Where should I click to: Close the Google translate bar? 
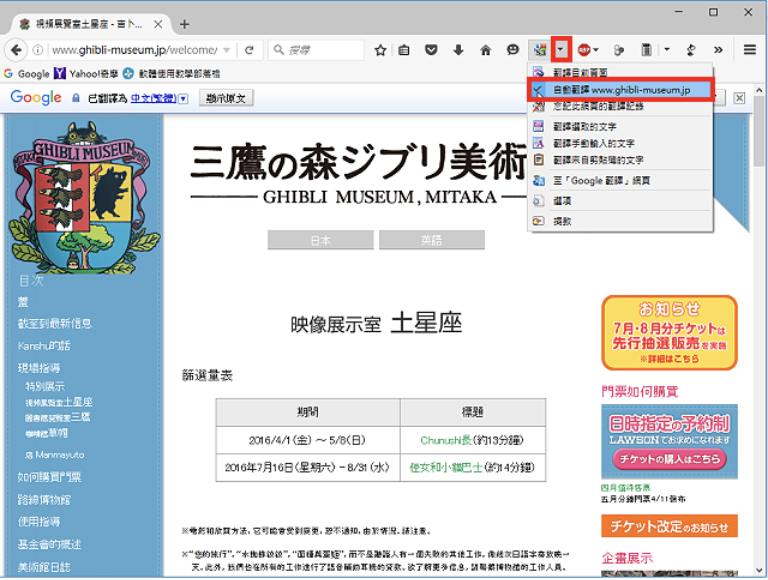click(739, 98)
